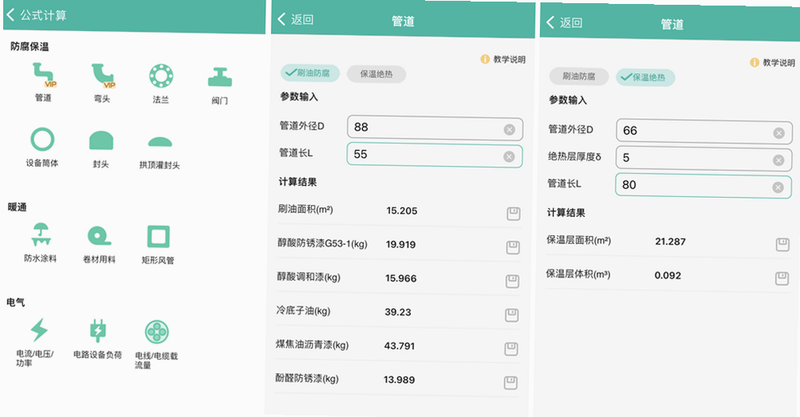800x417 pixels.
Task: Save the 保温层面积 result 21.287
Action: [783, 244]
